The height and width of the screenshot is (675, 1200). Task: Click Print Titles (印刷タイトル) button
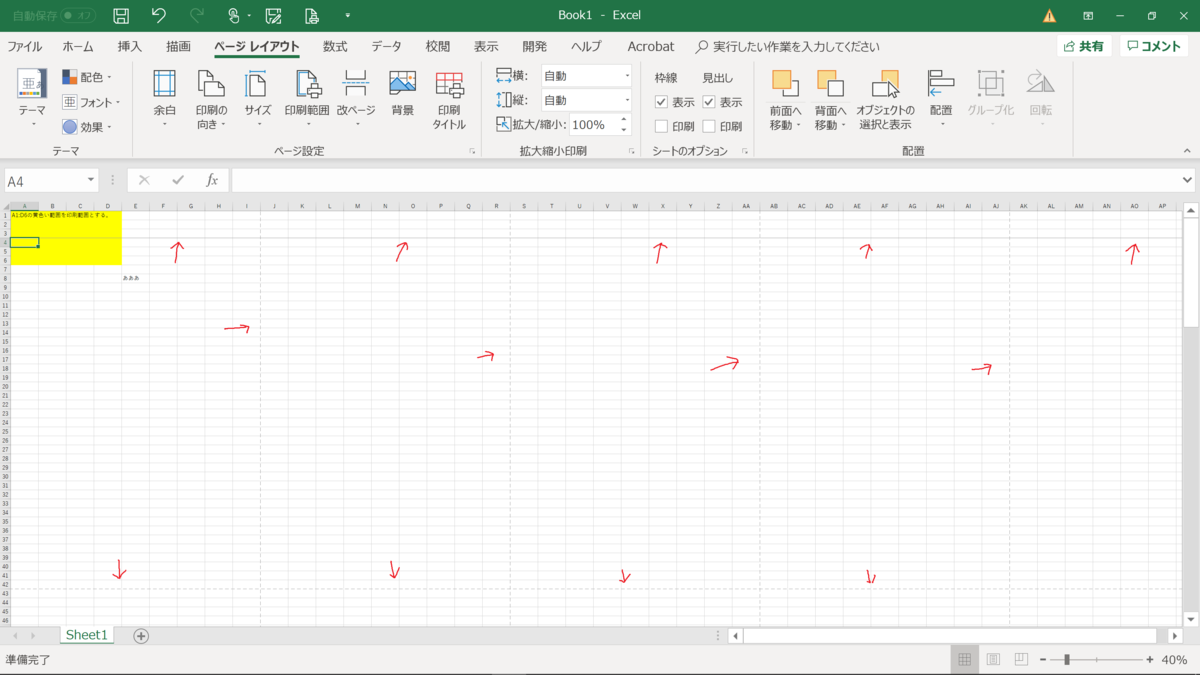click(x=449, y=99)
